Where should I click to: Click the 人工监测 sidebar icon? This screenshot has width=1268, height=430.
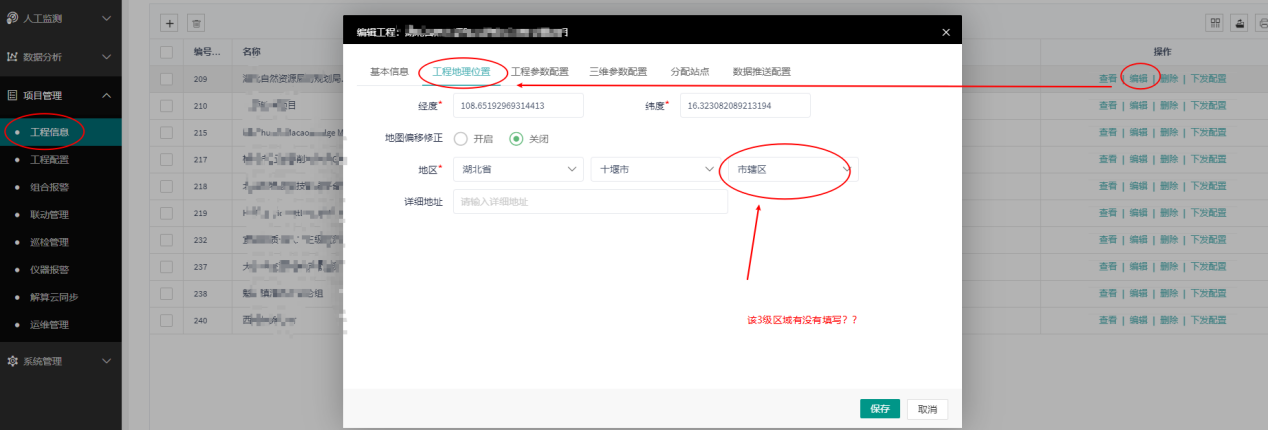(12, 18)
